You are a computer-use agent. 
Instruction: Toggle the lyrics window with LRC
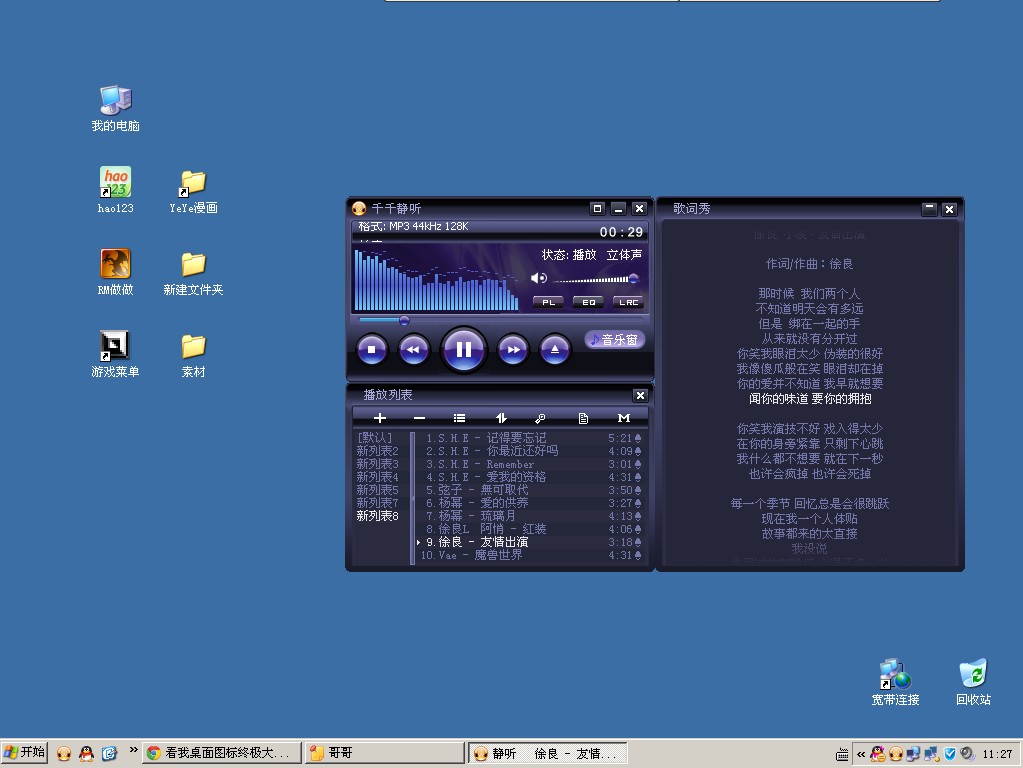pyautogui.click(x=628, y=302)
